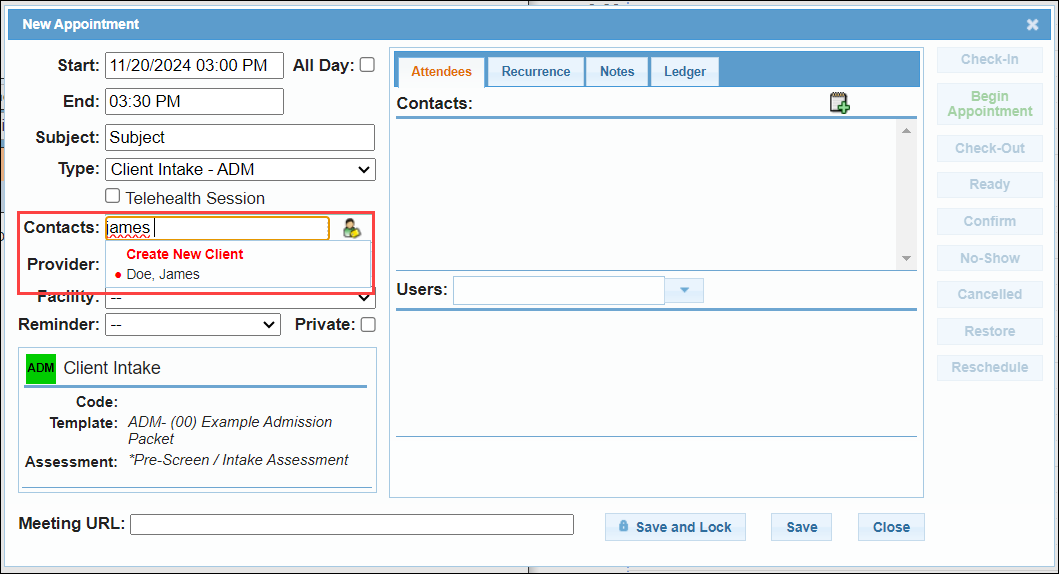Viewport: 1059px width, 574px height.
Task: Click the contact lookup person icon
Action: pyautogui.click(x=351, y=228)
